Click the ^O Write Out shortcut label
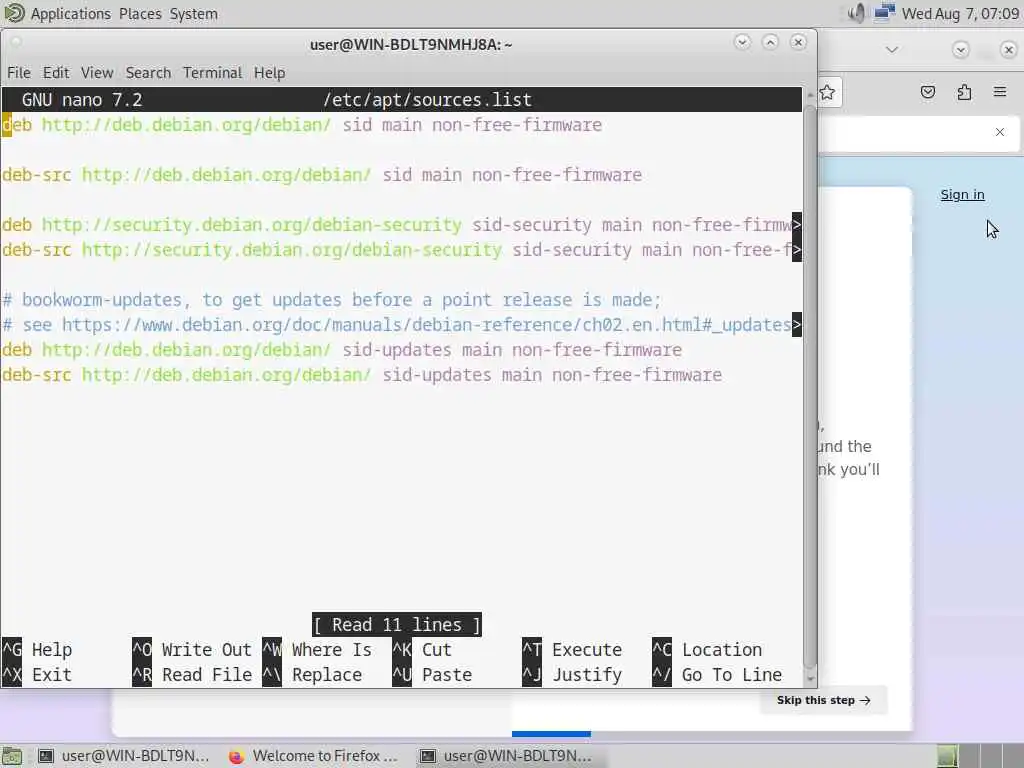Viewport: 1024px width, 768px height. coord(192,650)
